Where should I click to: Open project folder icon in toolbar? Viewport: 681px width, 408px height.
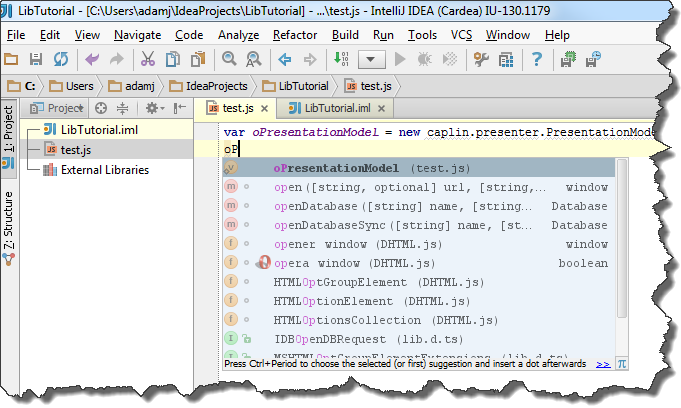point(11,59)
